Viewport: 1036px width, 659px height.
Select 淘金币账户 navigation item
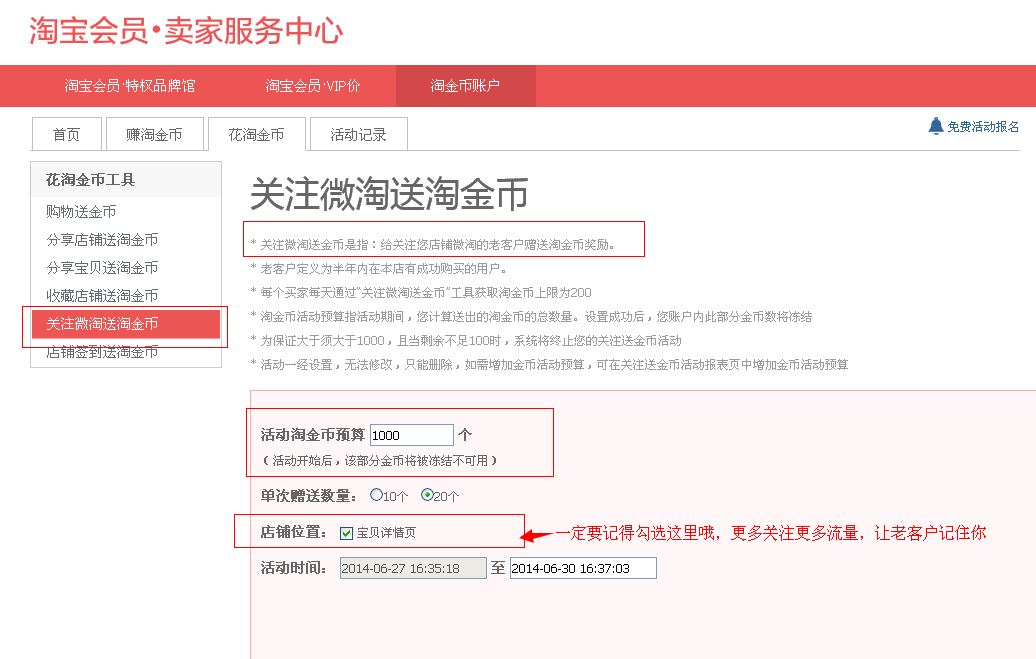point(465,86)
